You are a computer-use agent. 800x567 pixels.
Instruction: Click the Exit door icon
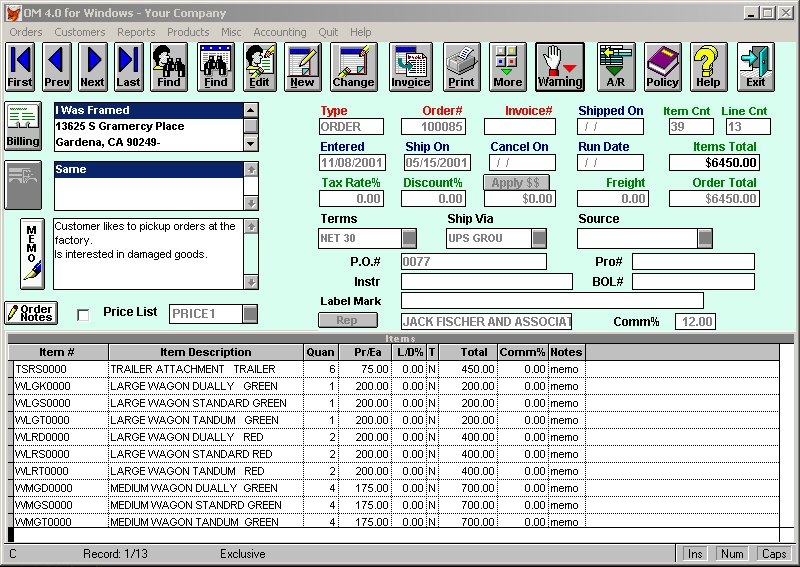click(x=756, y=67)
